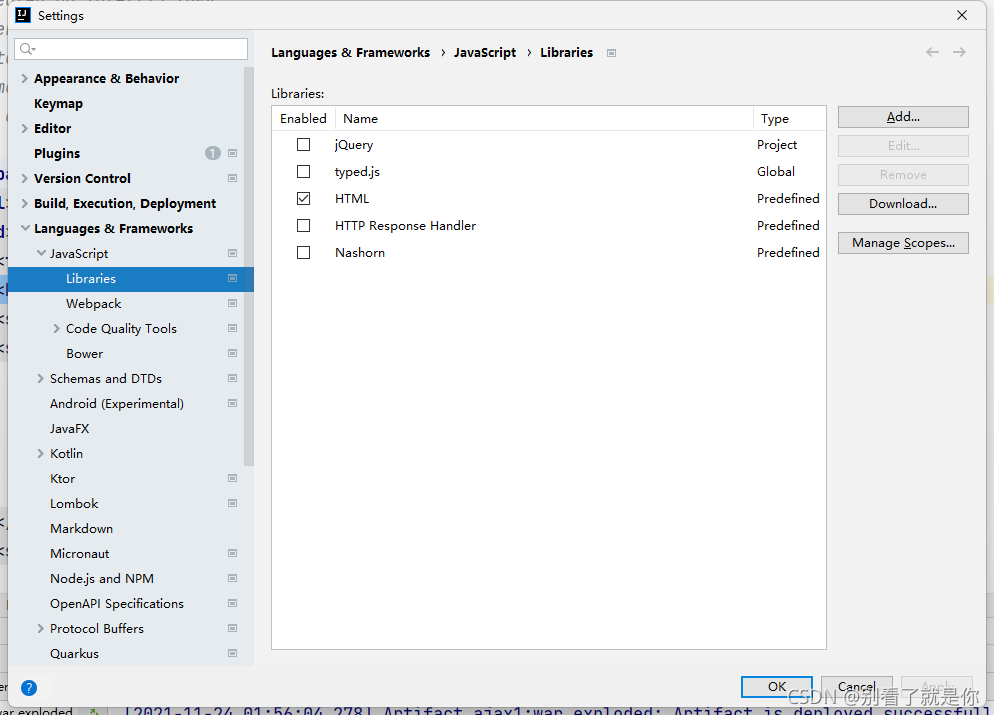
Task: Click the Plugins update count badge
Action: (x=212, y=153)
